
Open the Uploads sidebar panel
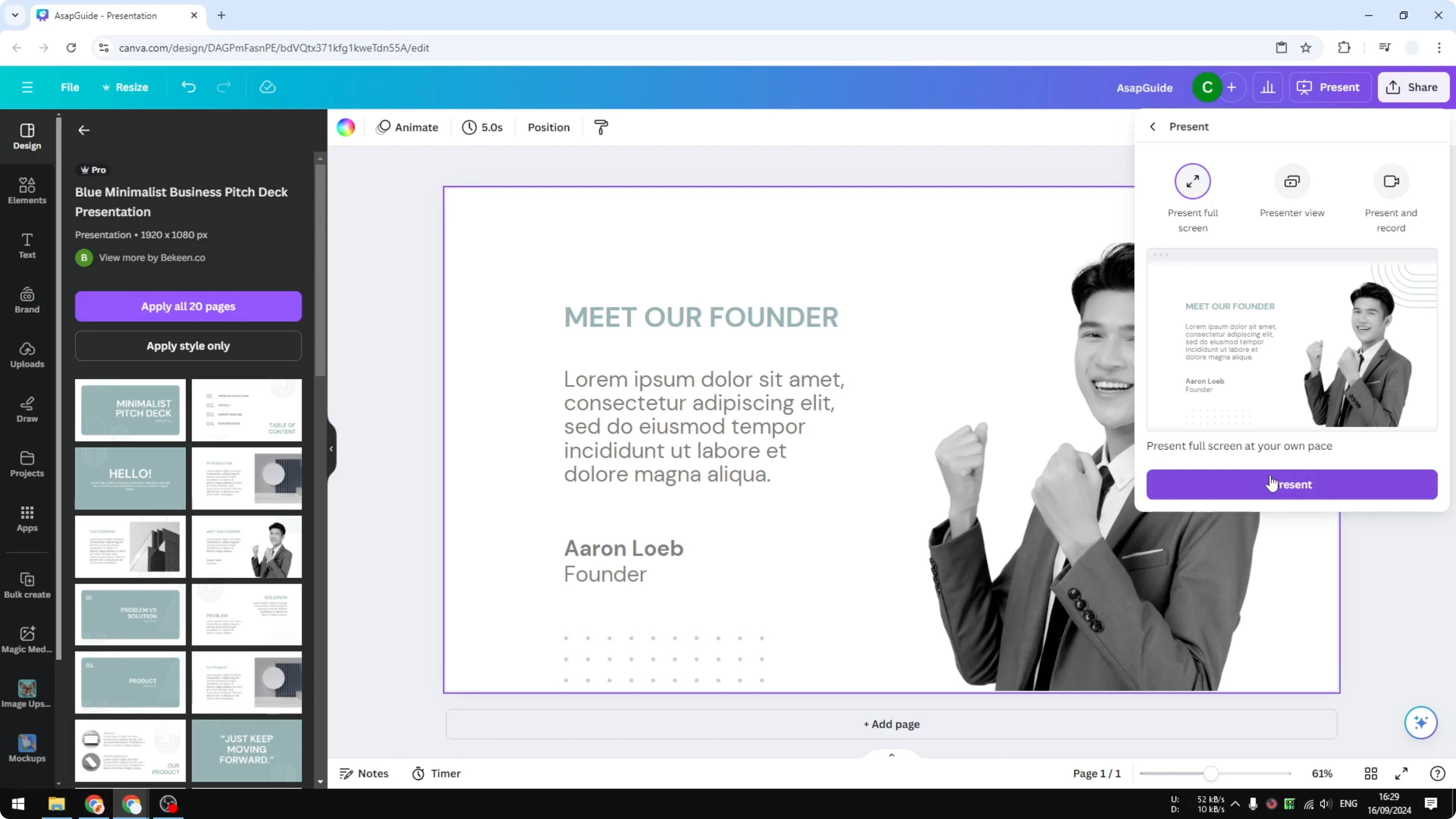coord(27,355)
